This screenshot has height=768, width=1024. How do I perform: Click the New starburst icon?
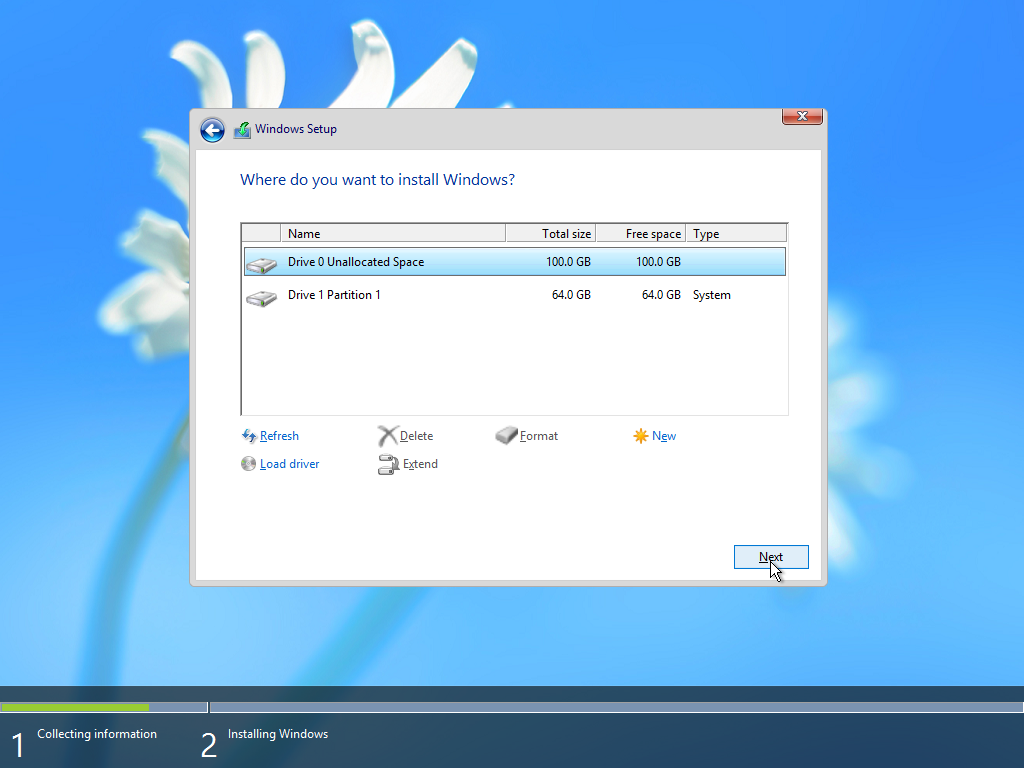[641, 436]
